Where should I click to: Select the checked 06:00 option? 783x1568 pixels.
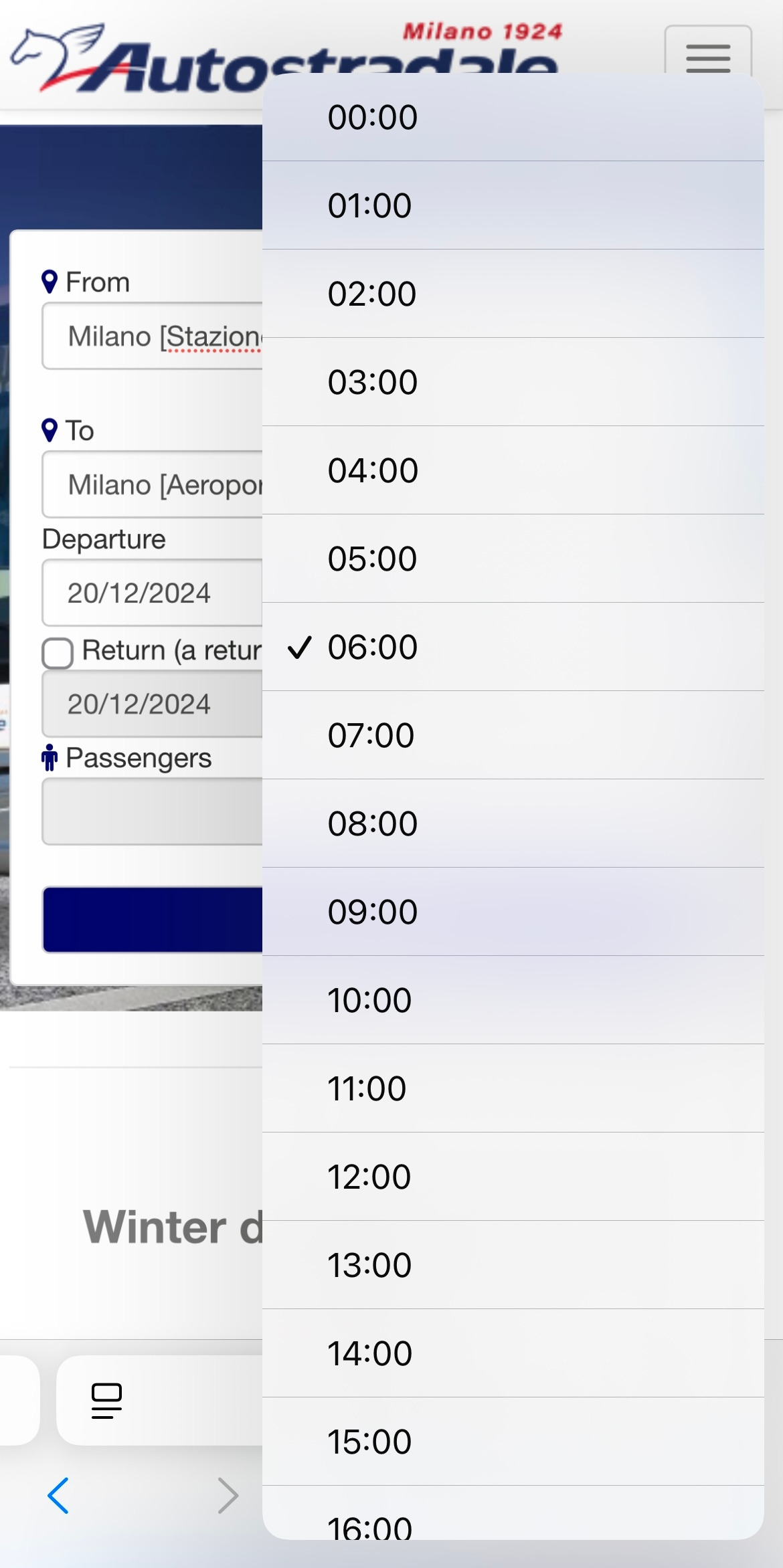pyautogui.click(x=513, y=647)
